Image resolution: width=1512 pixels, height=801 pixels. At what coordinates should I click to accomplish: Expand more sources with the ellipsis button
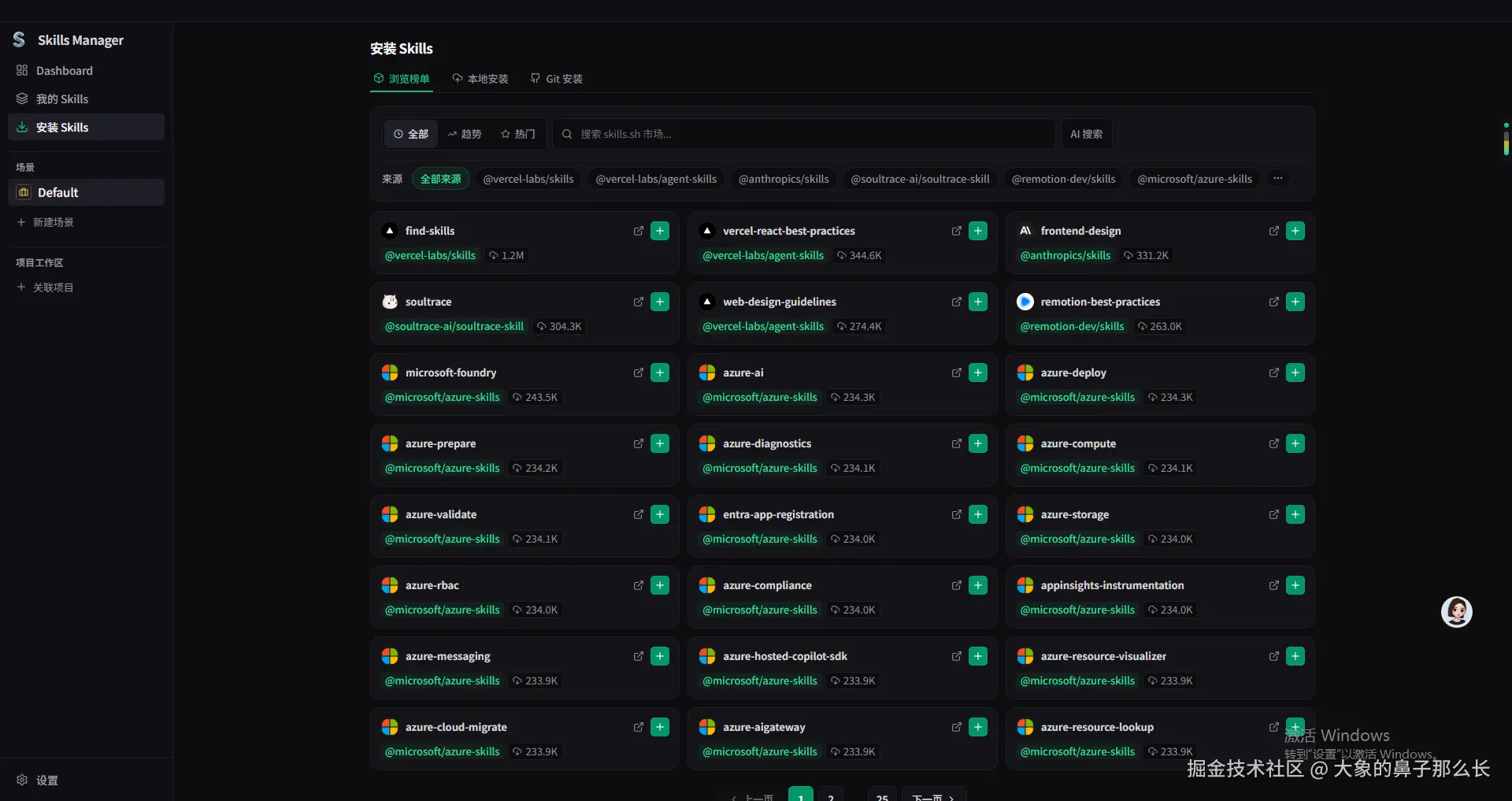tap(1277, 179)
